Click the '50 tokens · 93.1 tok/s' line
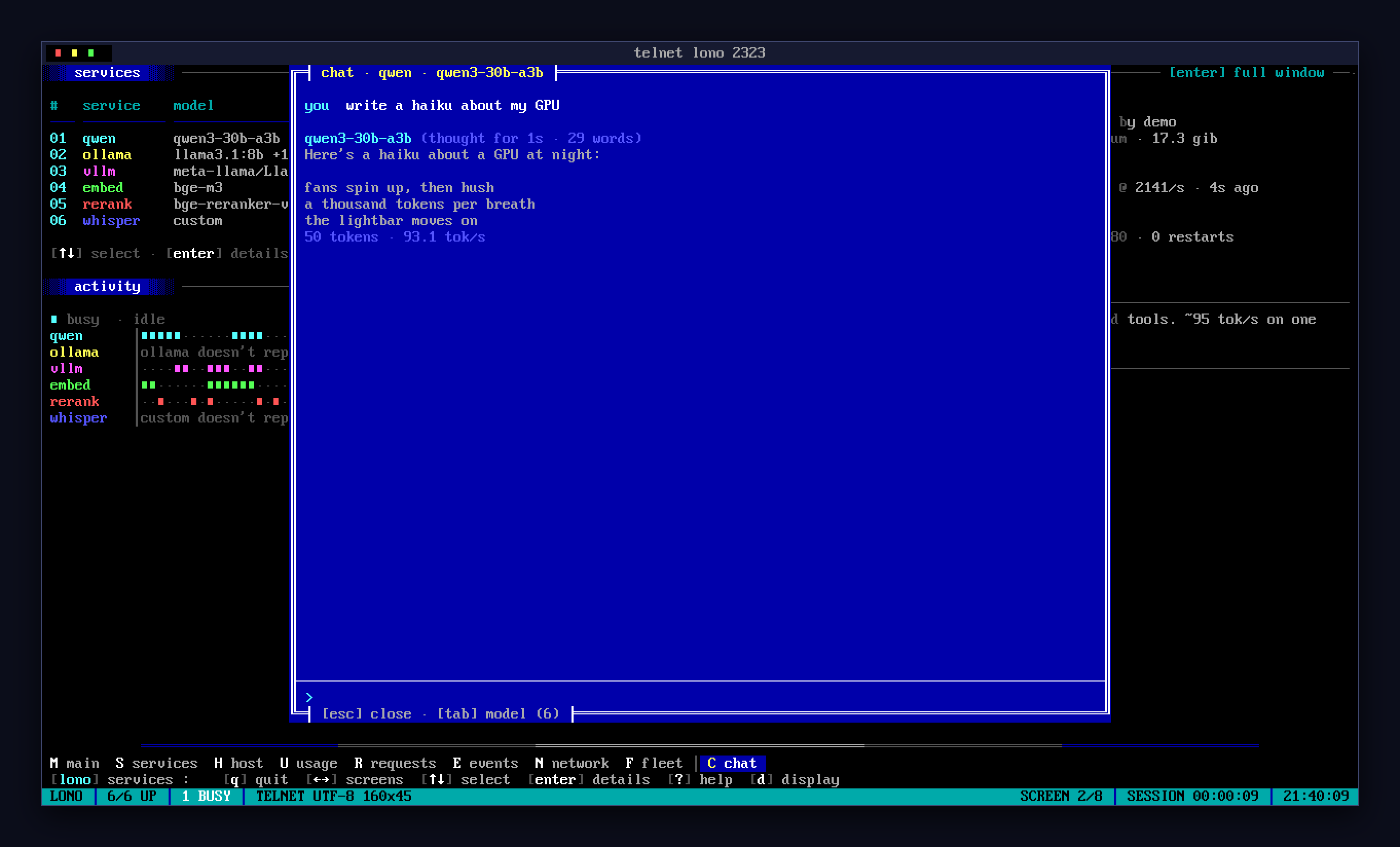 395,237
